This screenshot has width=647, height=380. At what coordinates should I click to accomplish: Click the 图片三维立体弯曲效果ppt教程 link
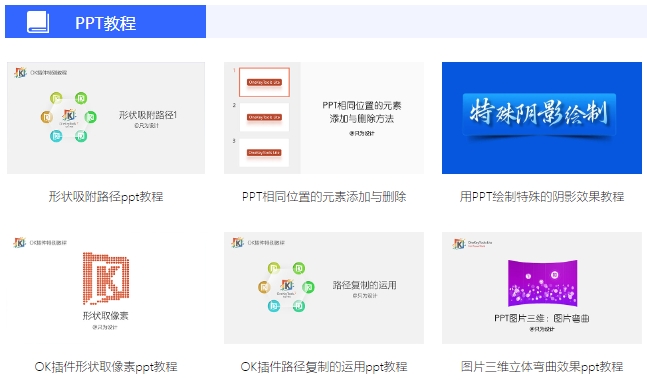[x=542, y=366]
